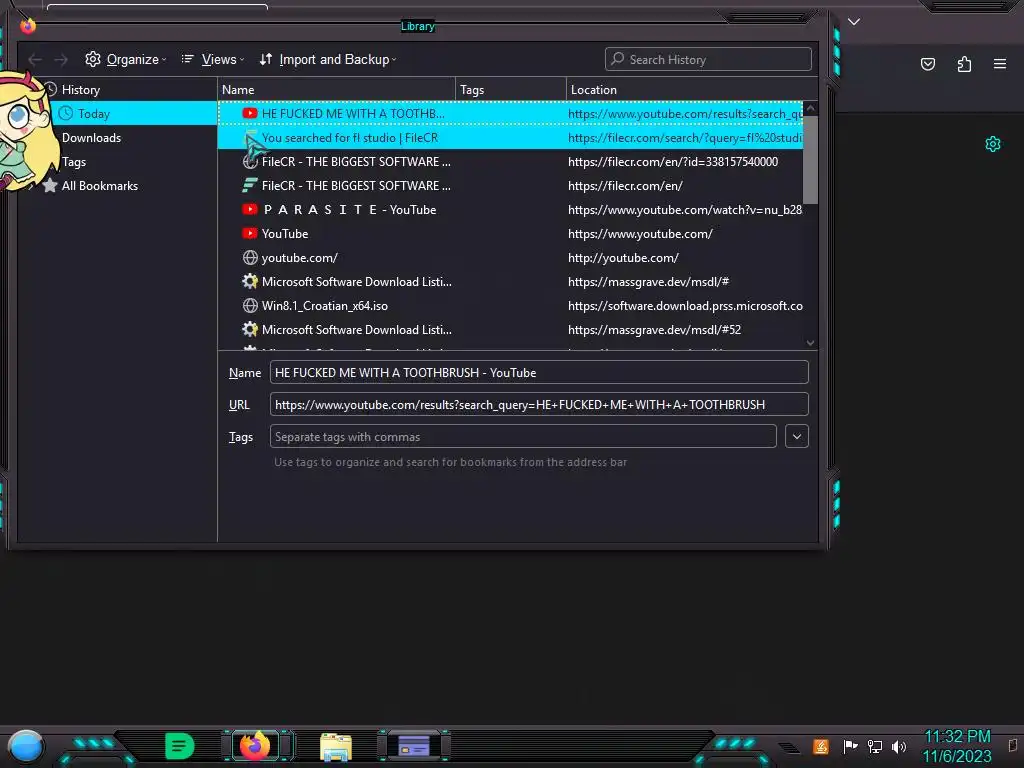Open Firefox tab list chevron
Screen dimensions: 1024x768
(854, 22)
